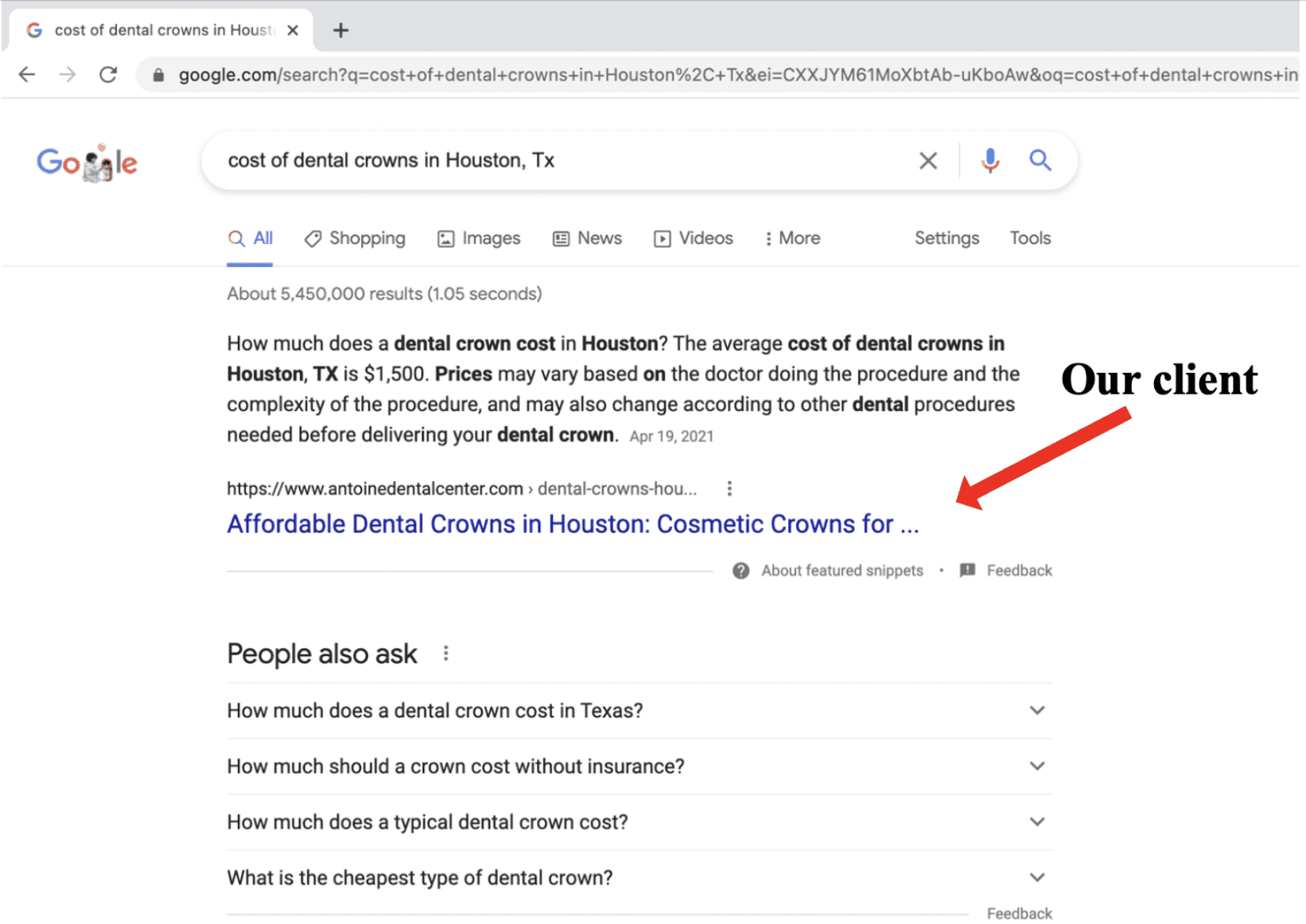Click the browser forward arrow
Viewport: 1306px width, 924px height.
(68, 75)
